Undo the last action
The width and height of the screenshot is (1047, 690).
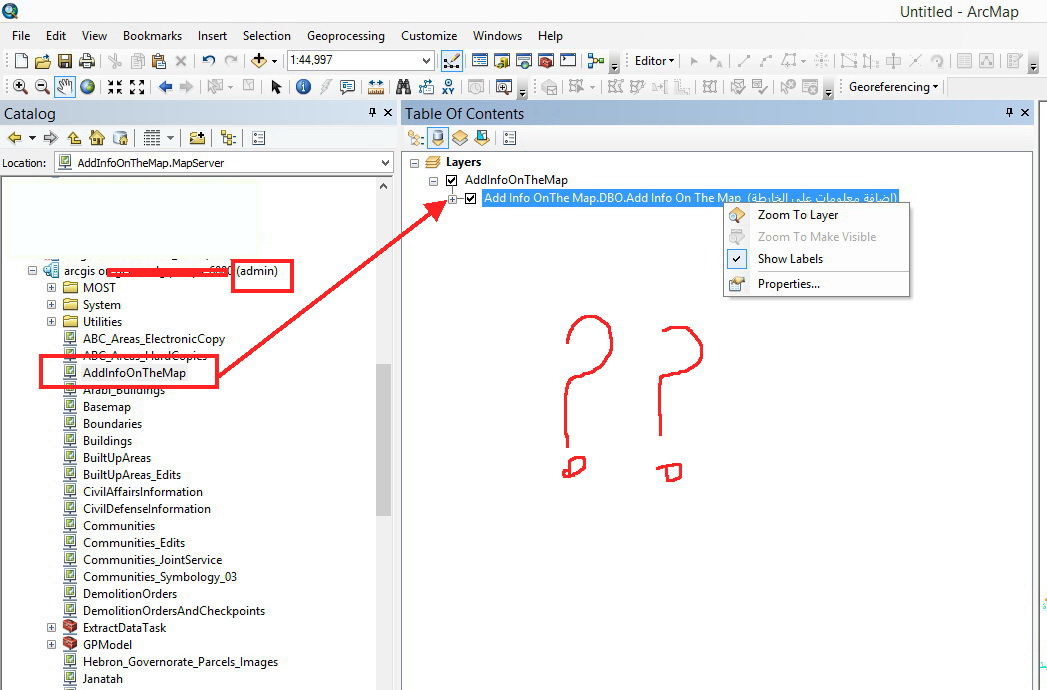pyautogui.click(x=208, y=61)
